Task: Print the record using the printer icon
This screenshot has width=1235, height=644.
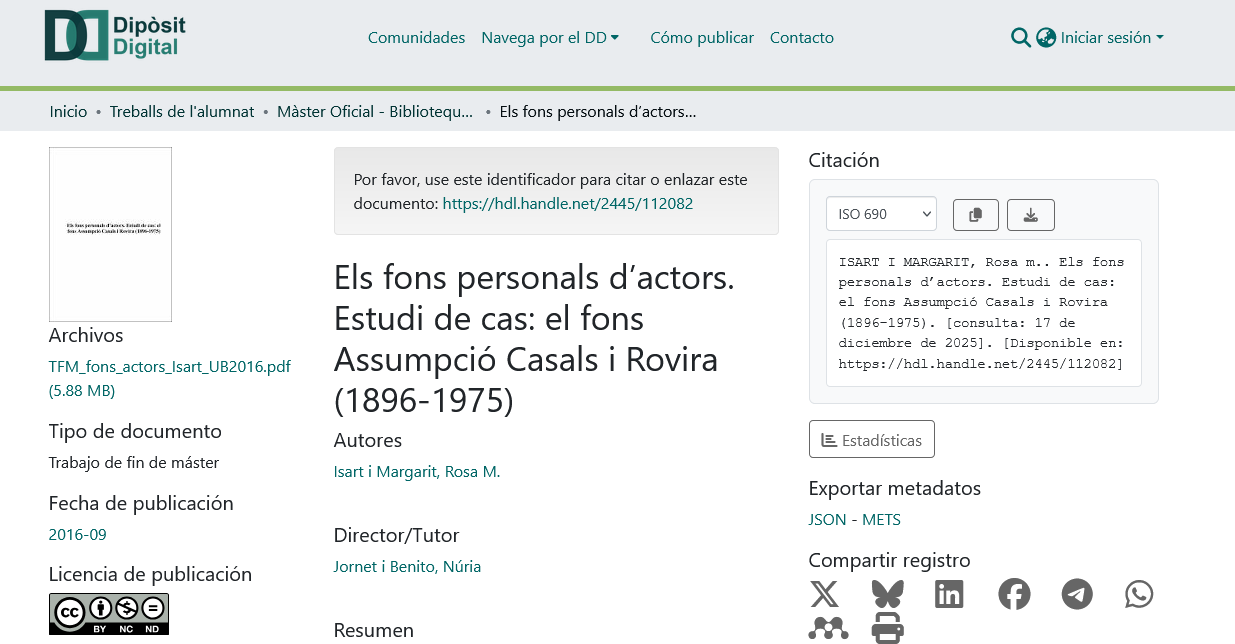Action: (887, 629)
